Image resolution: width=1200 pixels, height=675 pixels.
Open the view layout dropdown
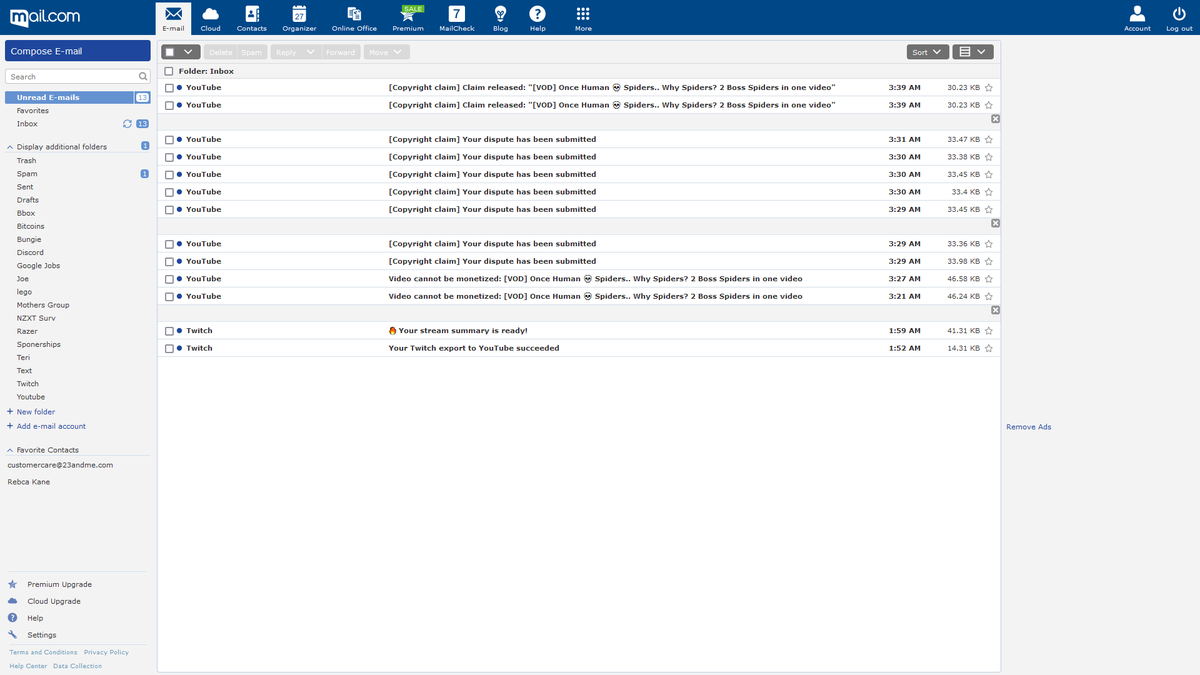pos(972,52)
